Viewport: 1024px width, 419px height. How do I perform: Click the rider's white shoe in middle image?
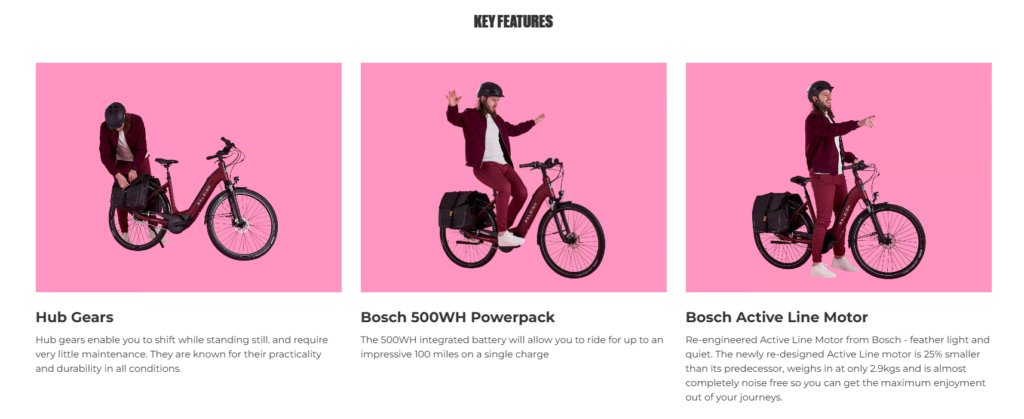point(510,239)
